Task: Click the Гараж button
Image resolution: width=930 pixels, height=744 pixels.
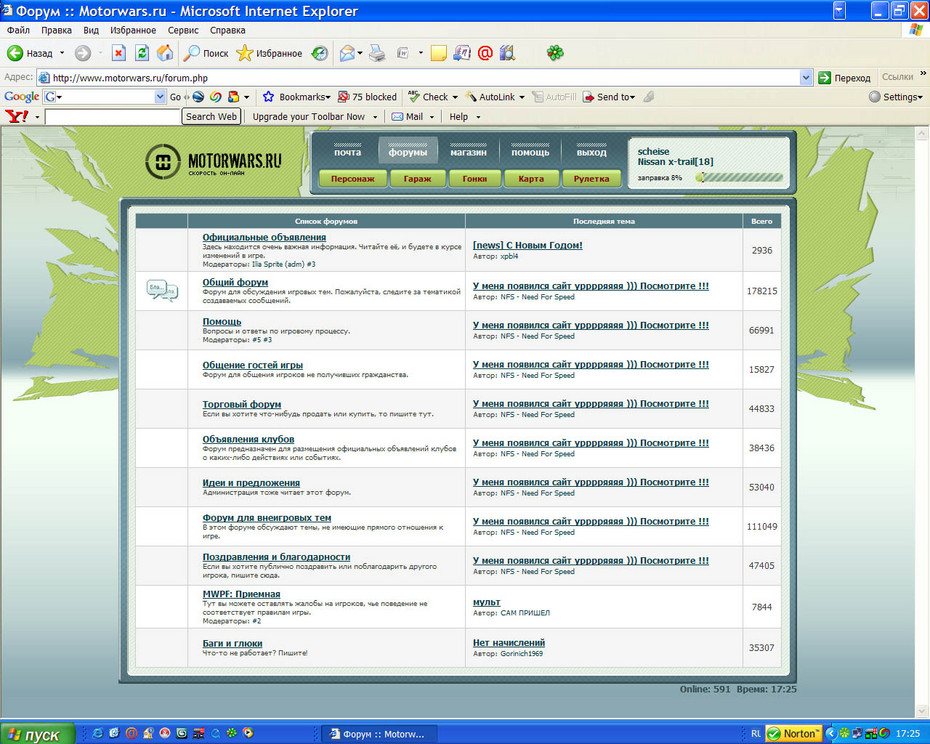Action: (418, 179)
